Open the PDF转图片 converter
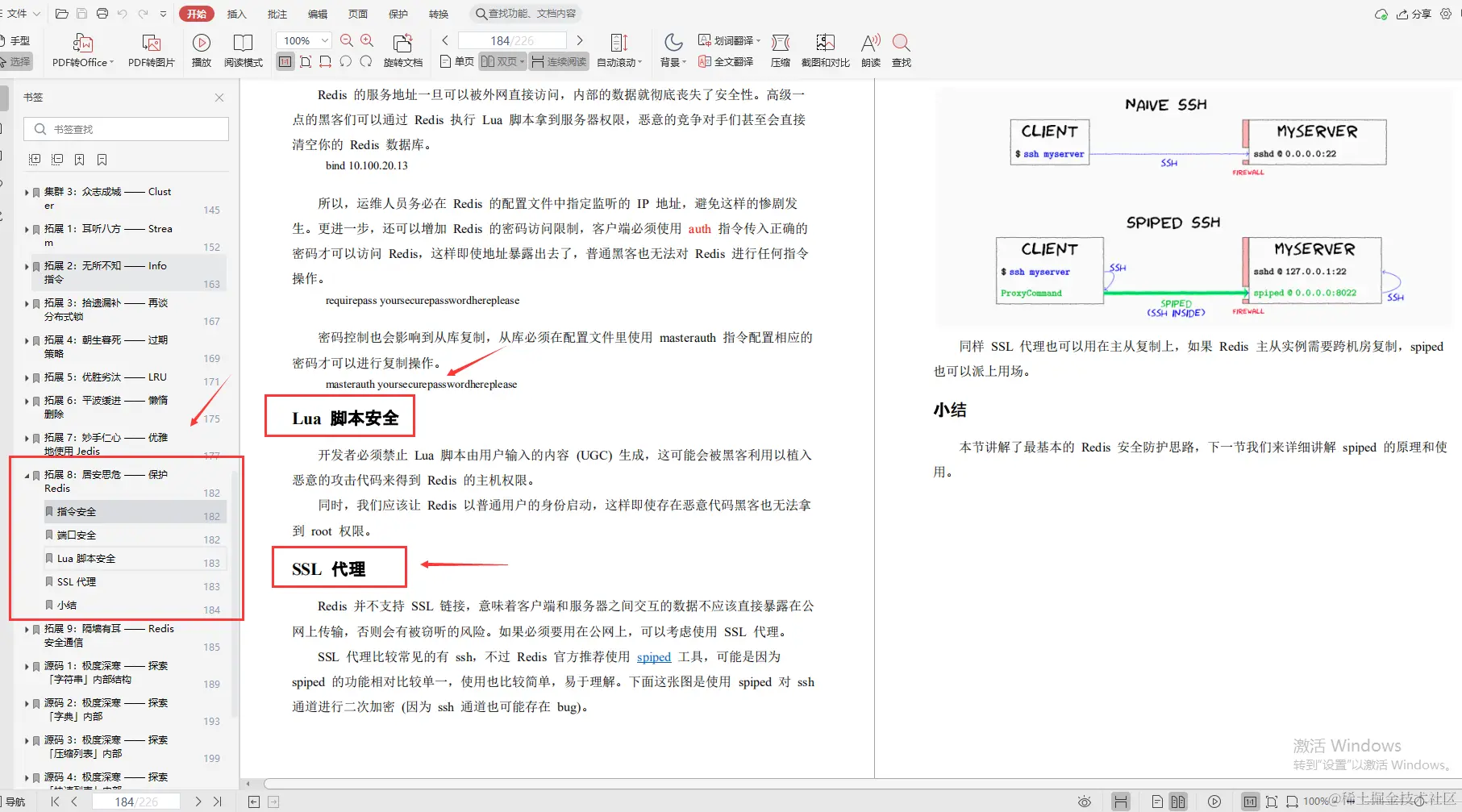 coord(150,48)
